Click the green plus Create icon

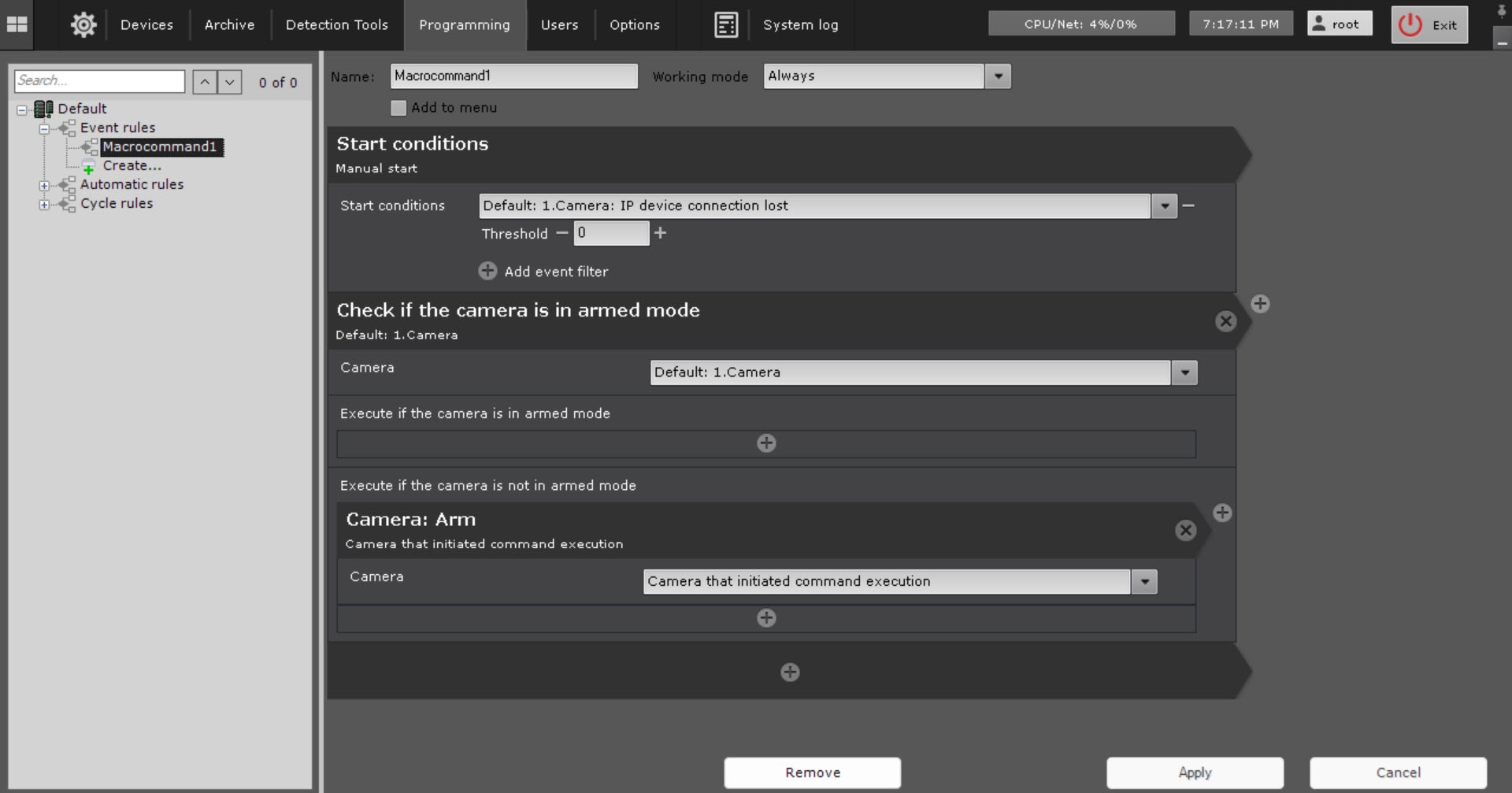pos(88,167)
